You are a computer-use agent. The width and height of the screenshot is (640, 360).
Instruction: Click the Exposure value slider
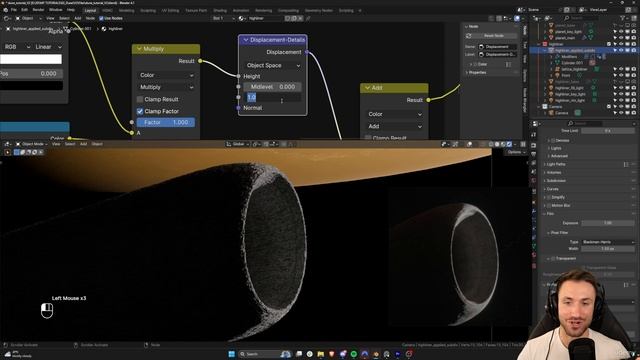pyautogui.click(x=608, y=223)
